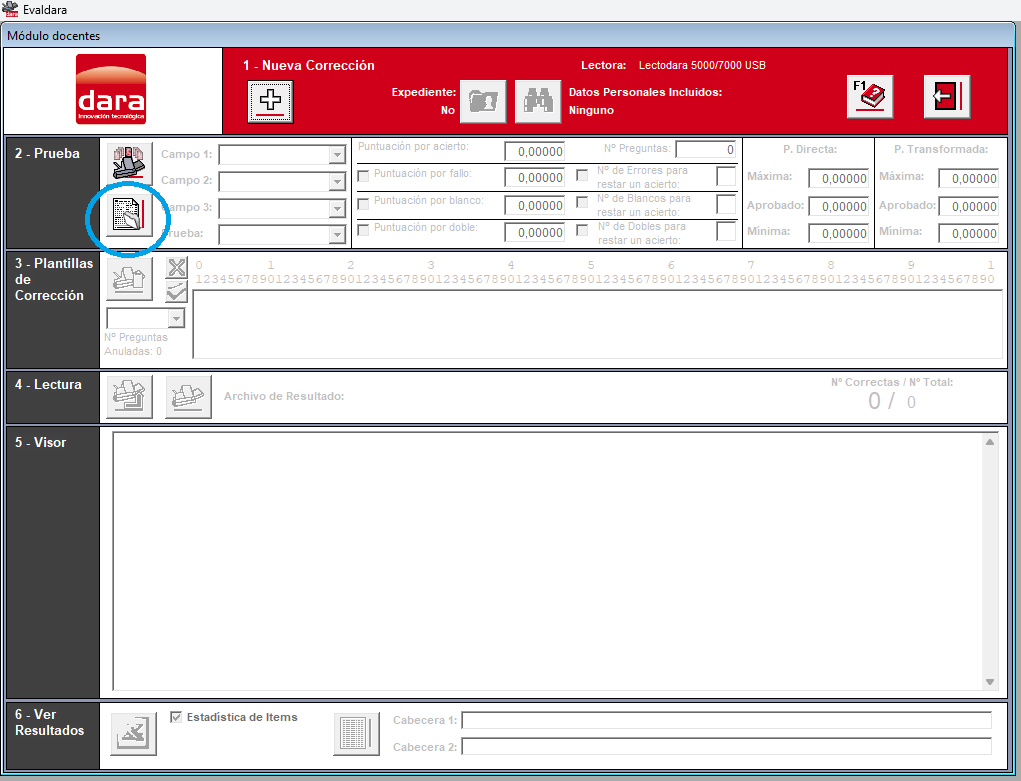
Task: Click the Cabecera 1 text field
Action: pyautogui.click(x=726, y=720)
